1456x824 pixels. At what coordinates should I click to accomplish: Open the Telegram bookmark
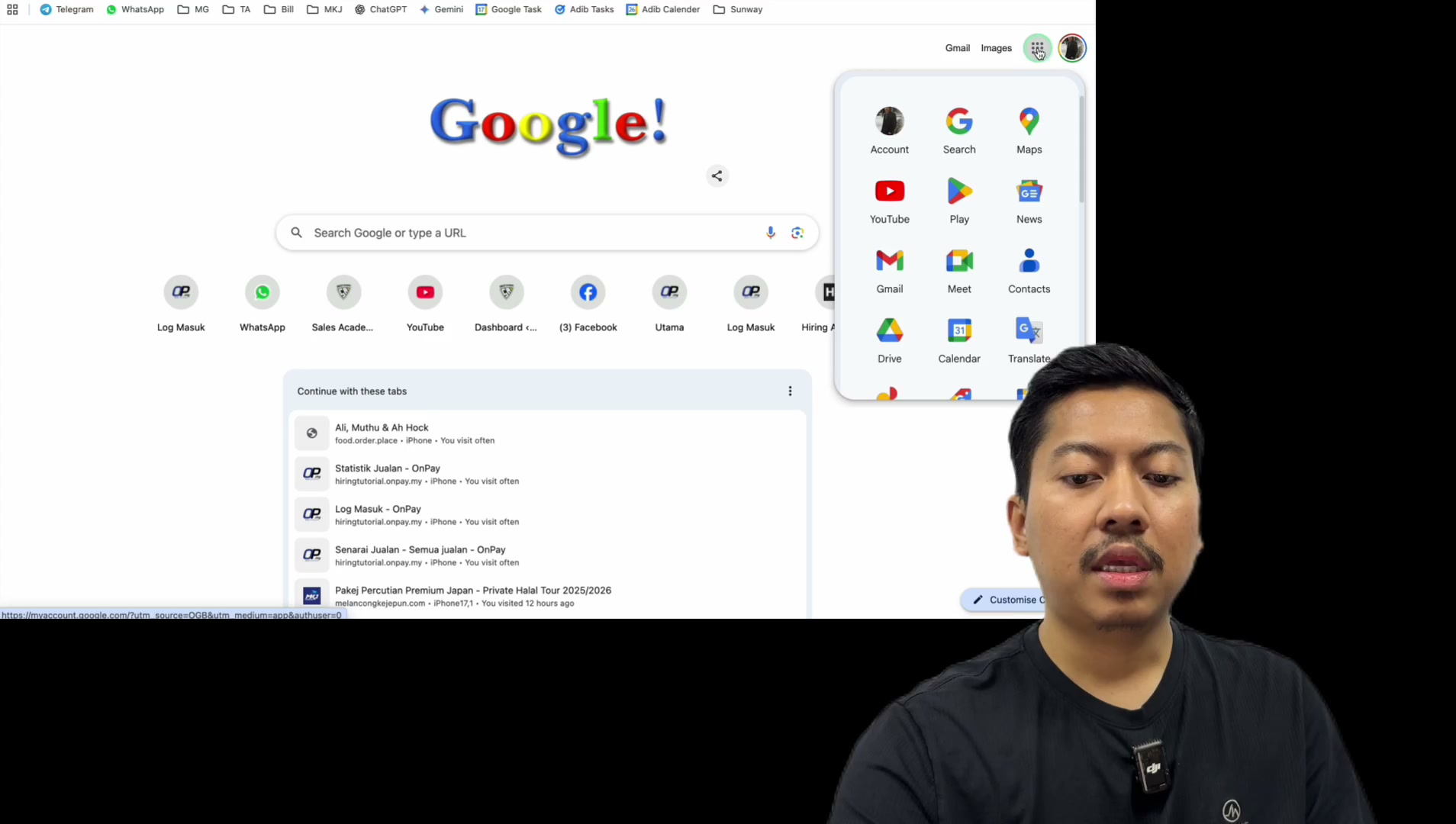pos(66,9)
